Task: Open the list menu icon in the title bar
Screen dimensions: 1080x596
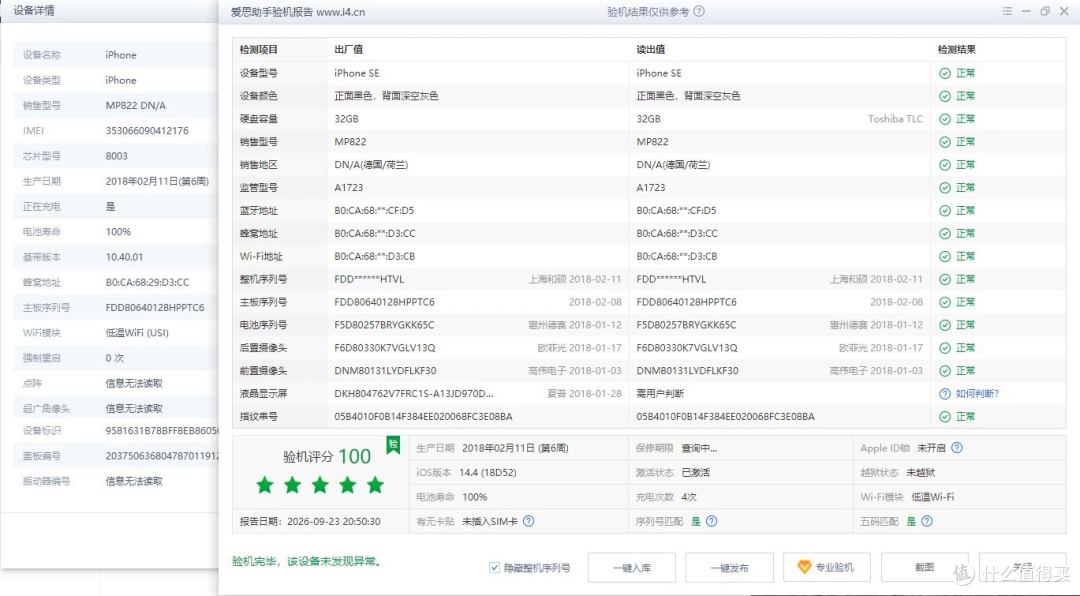Action: 1007,12
